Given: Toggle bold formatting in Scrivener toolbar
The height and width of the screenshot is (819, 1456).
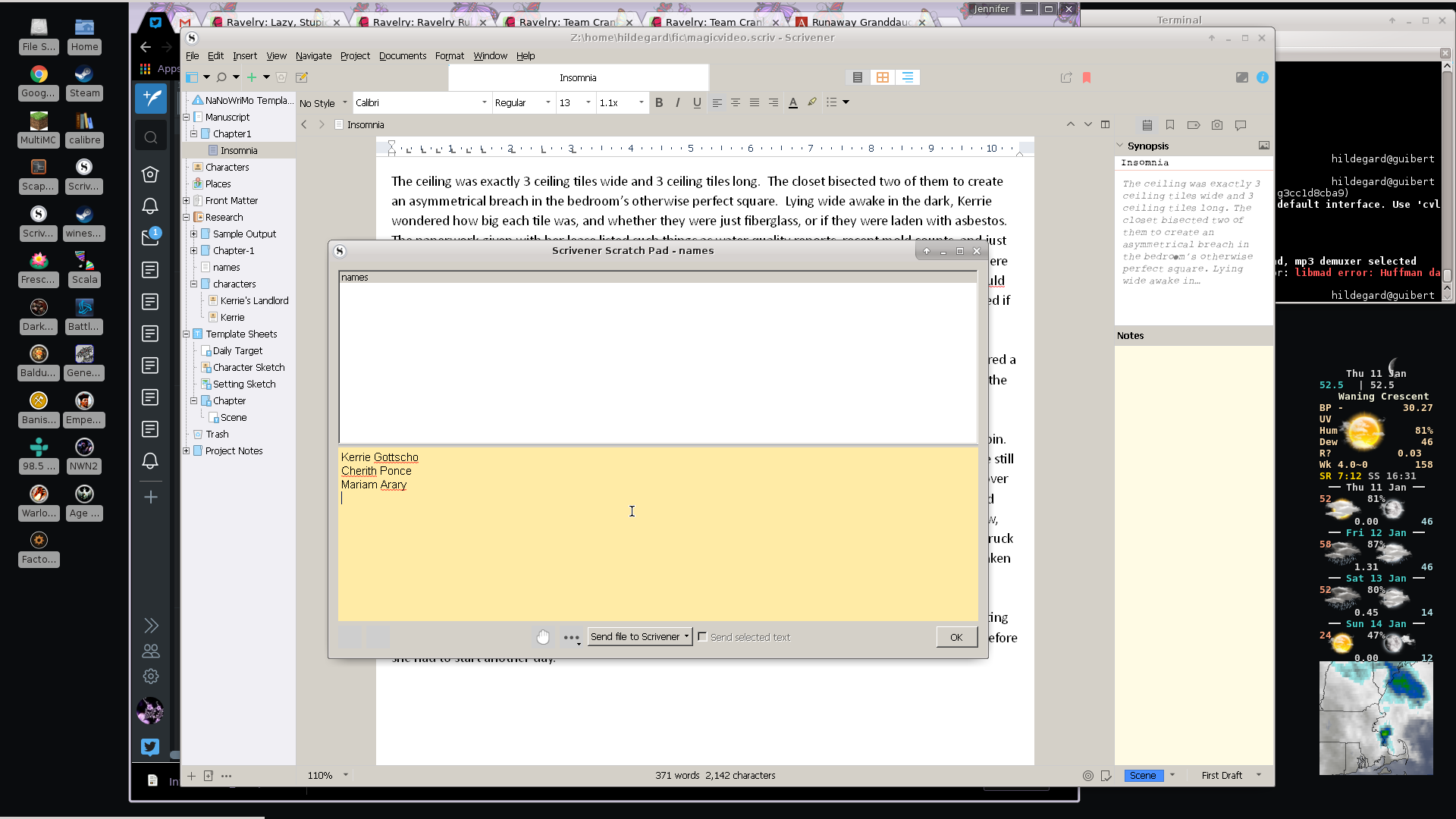Looking at the screenshot, I should click(659, 102).
